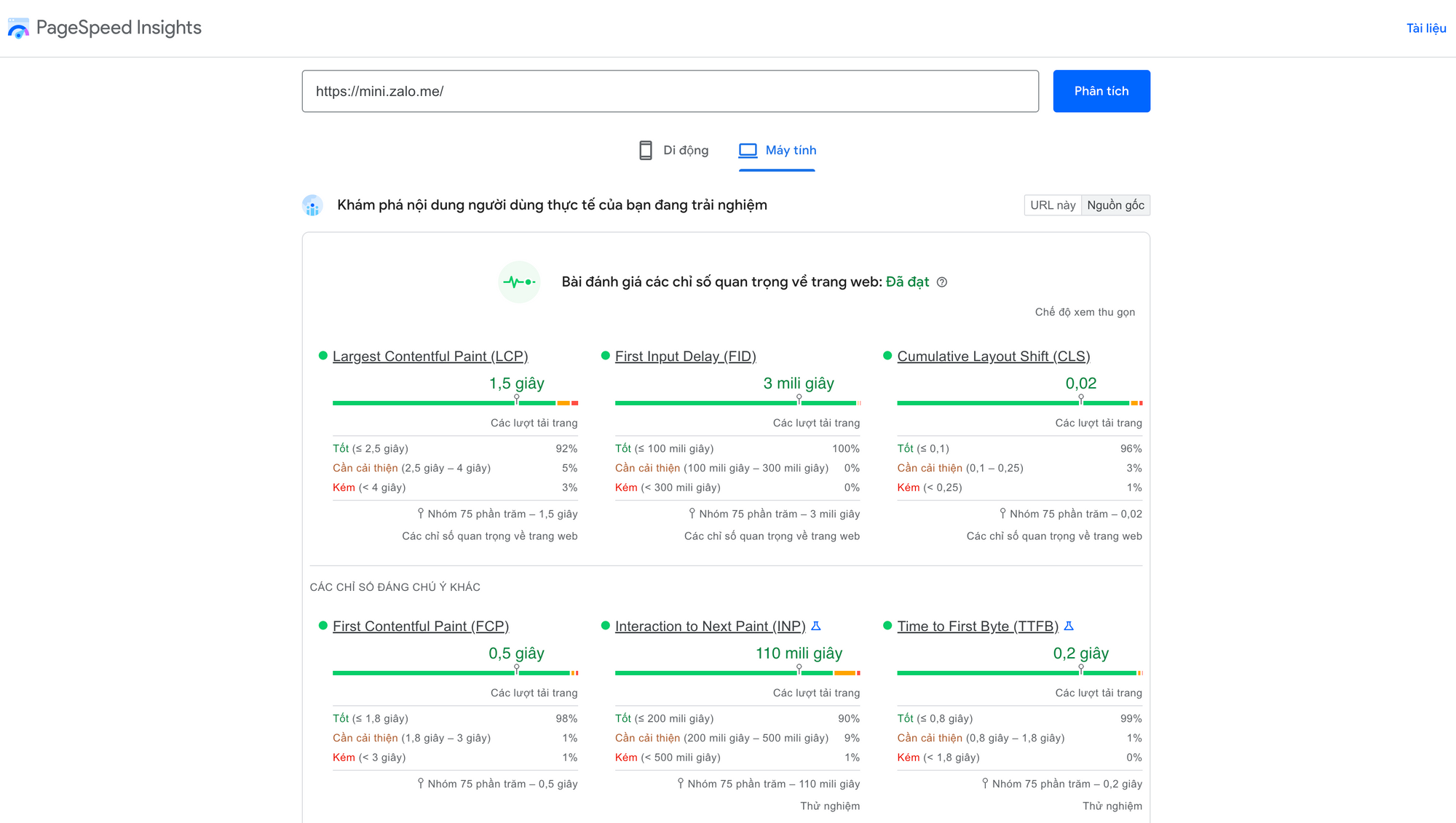Click the pin icon beside Nhóm 75 phần trăm – 0,5 giây

421,783
